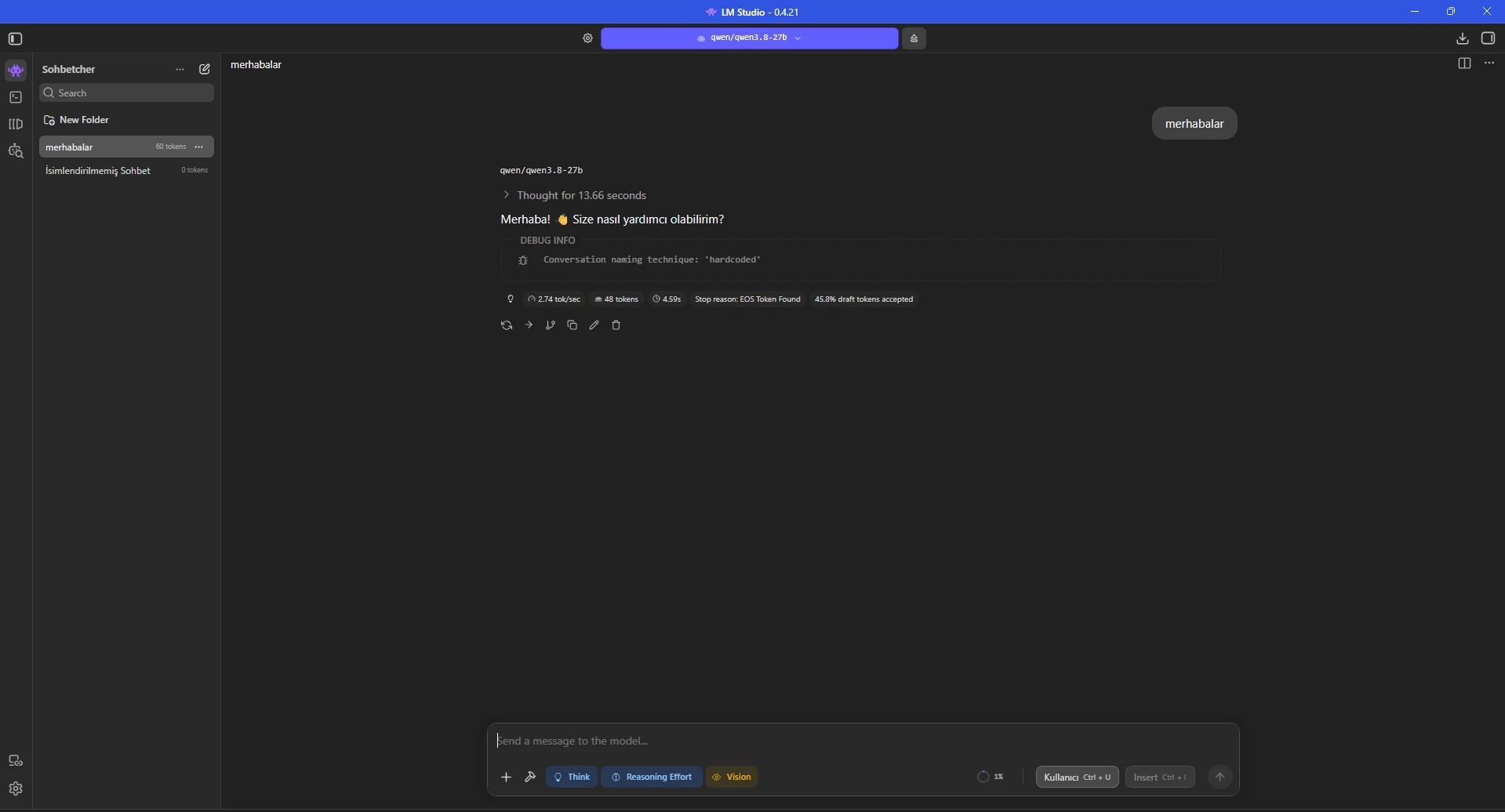Toggle the Vision option
Screen dimensions: 1505x812
(732, 778)
